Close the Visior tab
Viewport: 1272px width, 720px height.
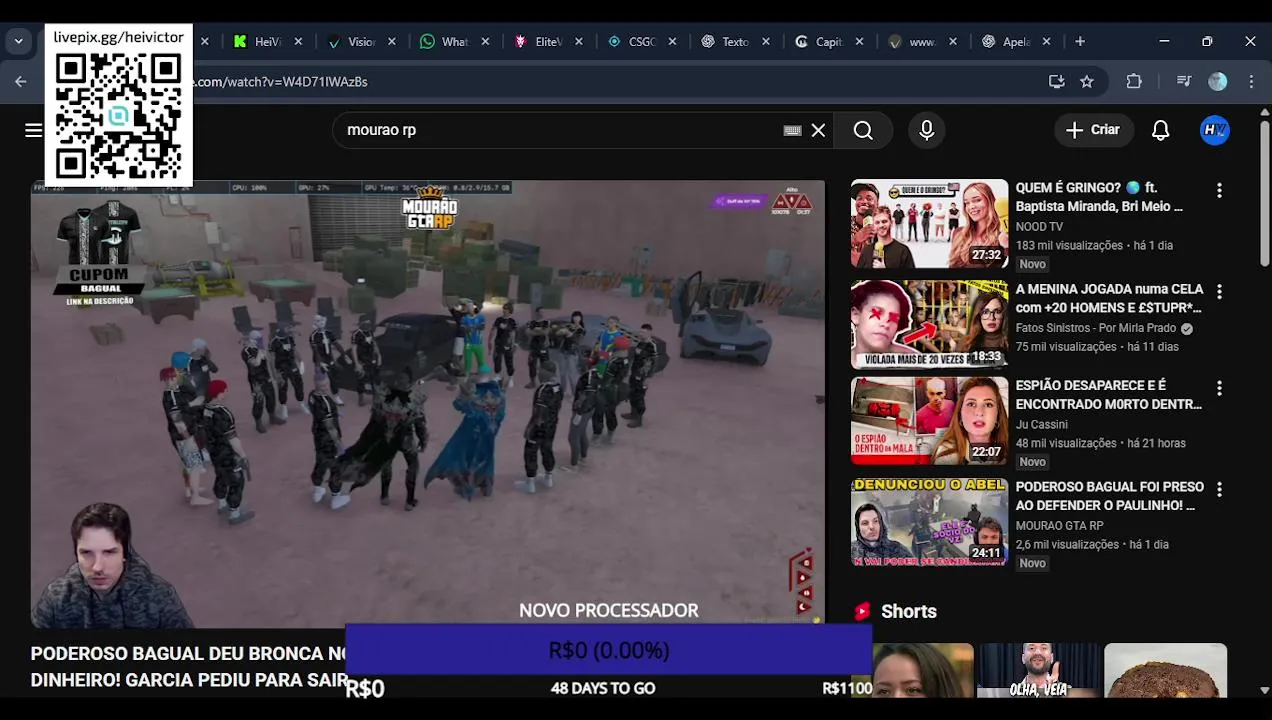coord(392,42)
